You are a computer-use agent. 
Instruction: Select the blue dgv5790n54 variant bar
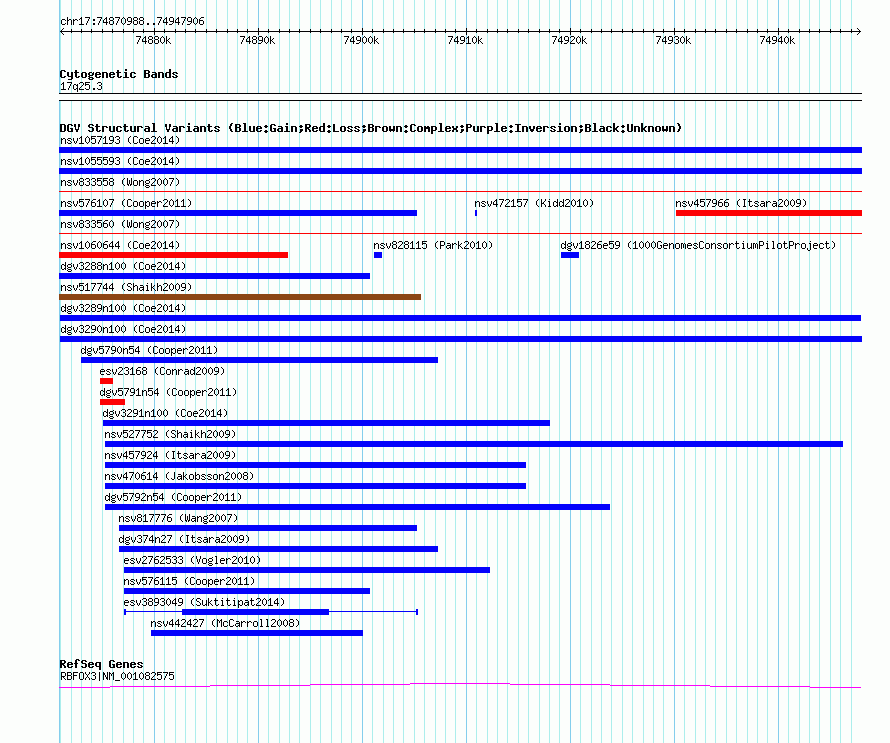(x=259, y=360)
